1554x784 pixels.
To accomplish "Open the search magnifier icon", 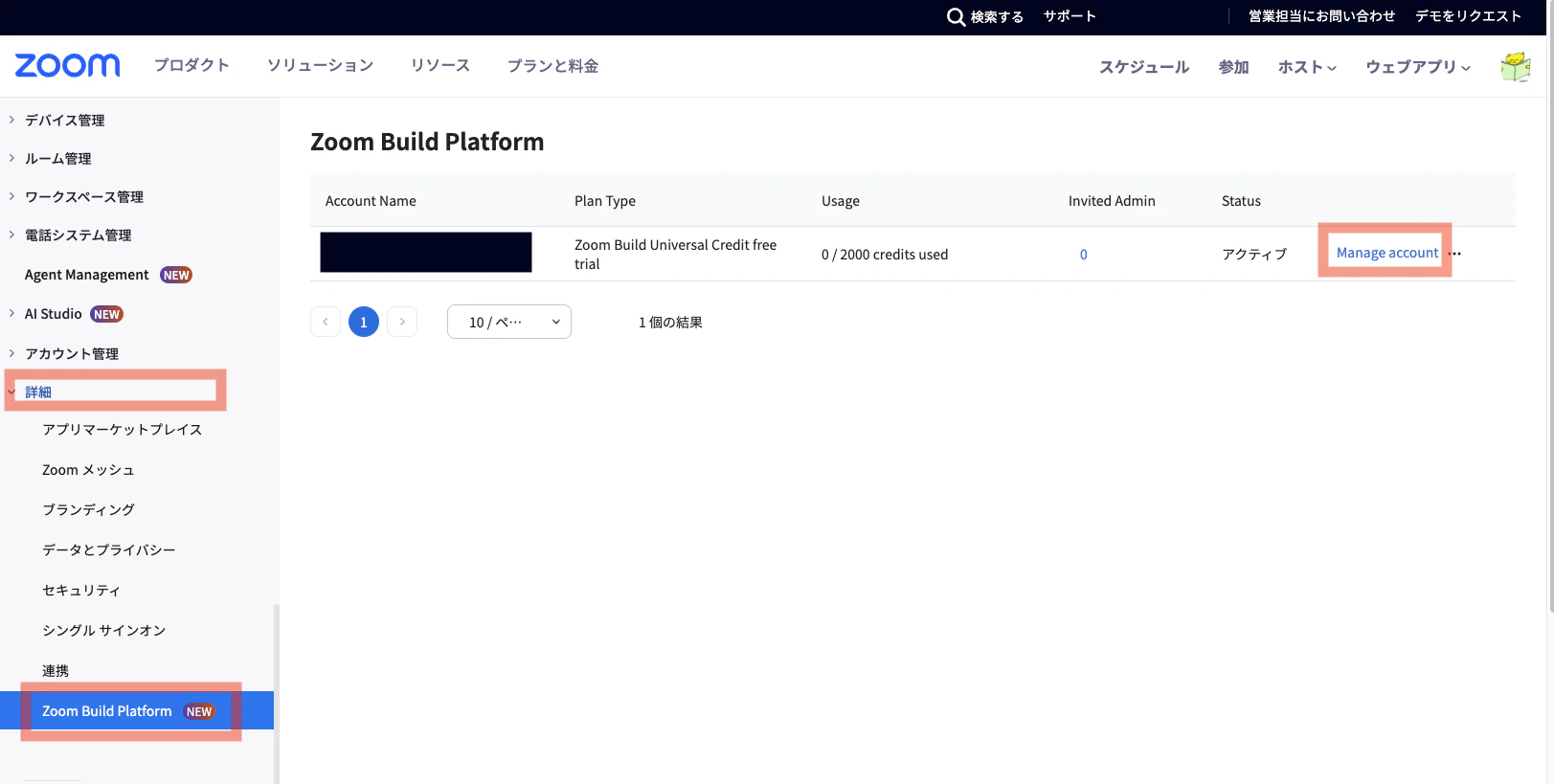I will [956, 16].
